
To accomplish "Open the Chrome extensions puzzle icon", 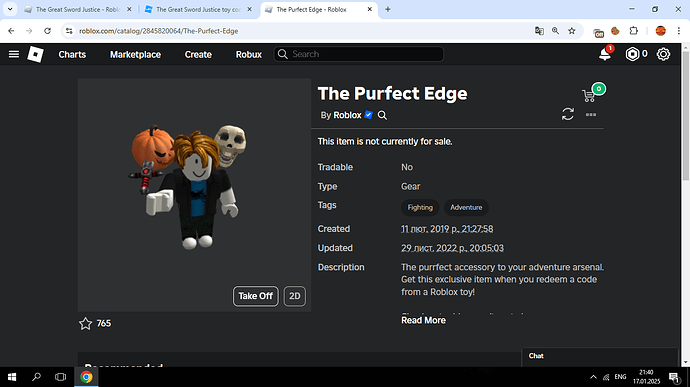I will click(x=634, y=31).
